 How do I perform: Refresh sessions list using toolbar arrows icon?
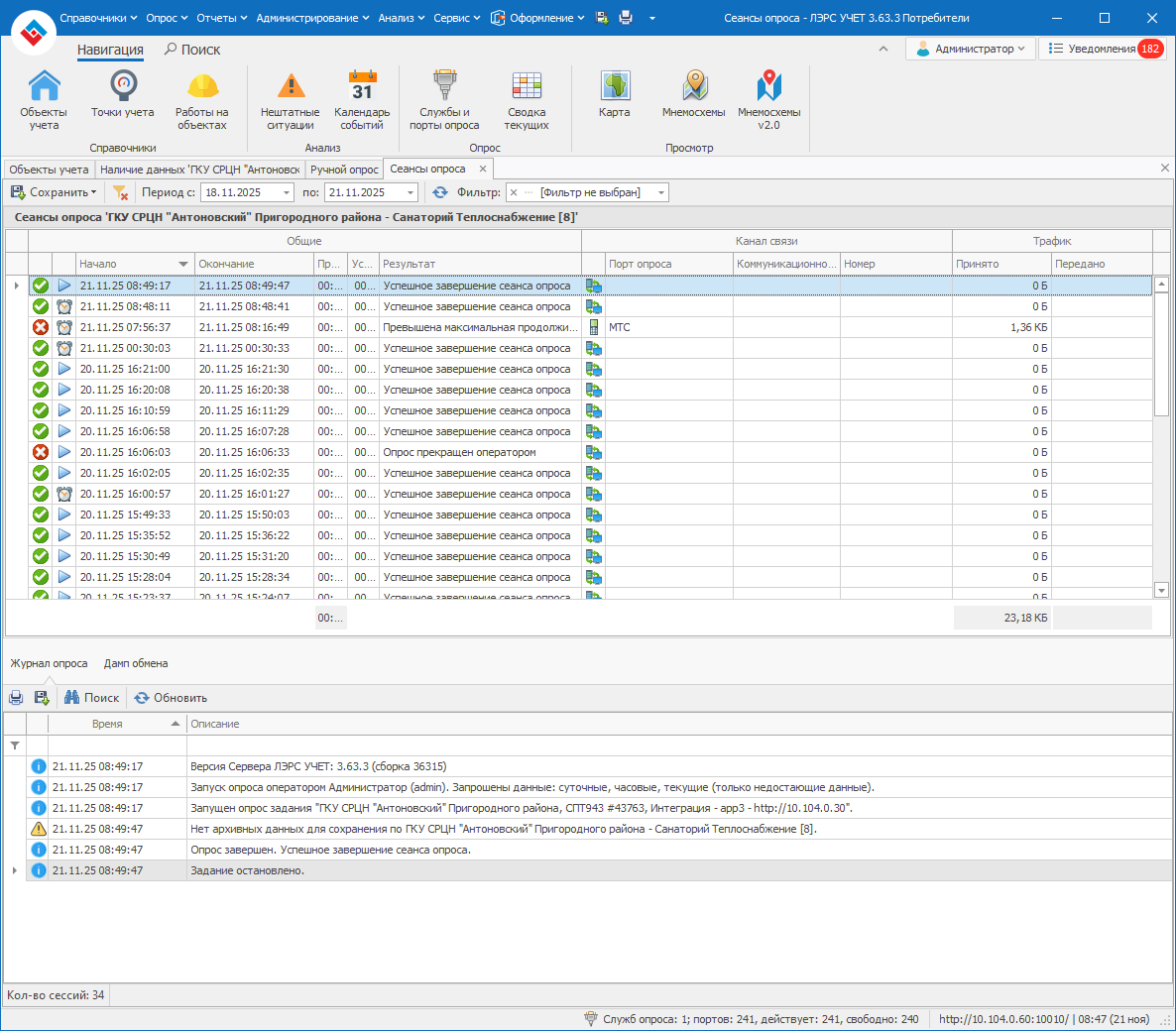(440, 192)
